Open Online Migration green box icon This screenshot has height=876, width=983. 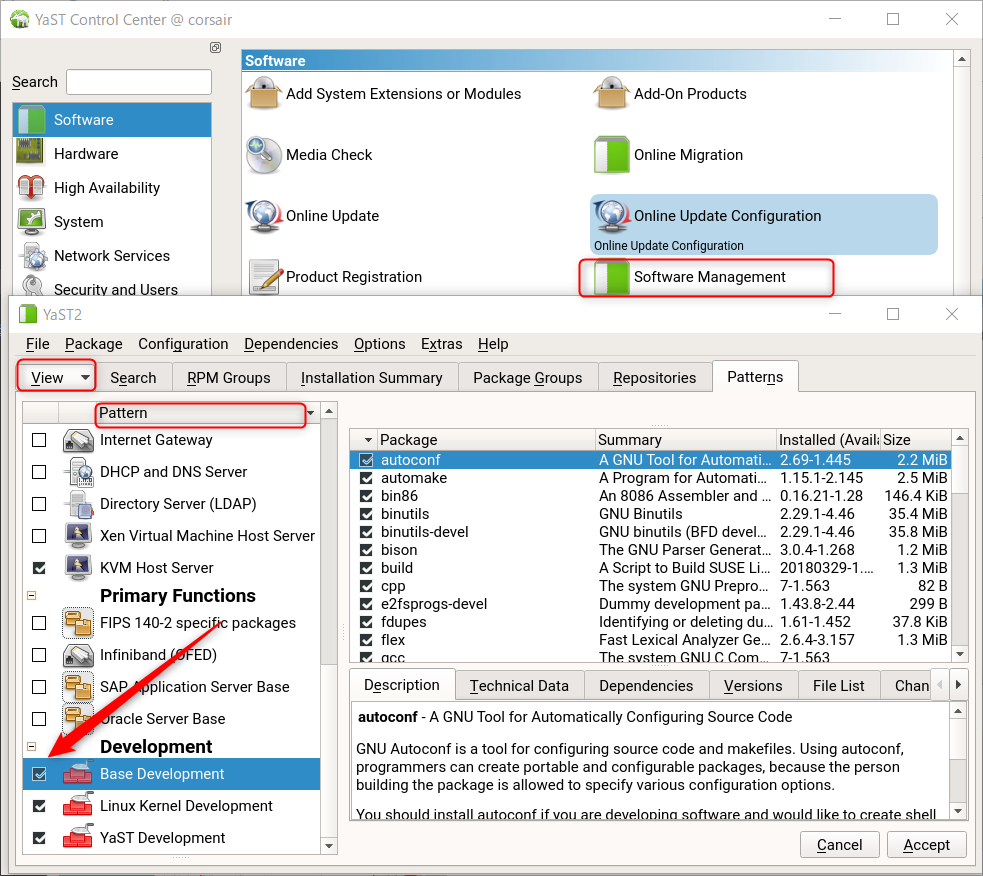[611, 154]
